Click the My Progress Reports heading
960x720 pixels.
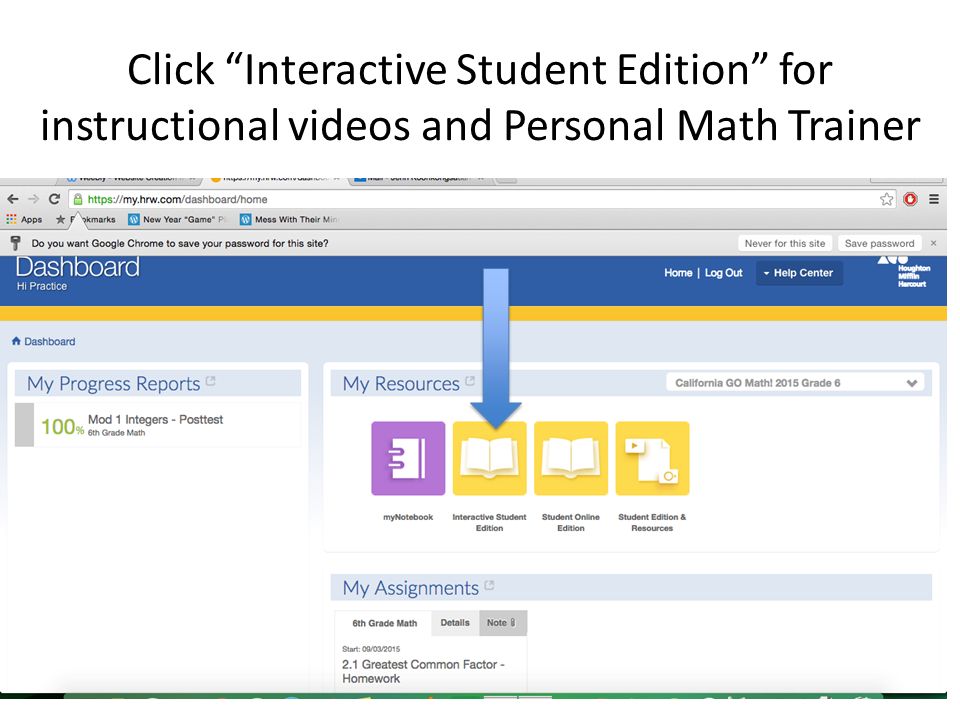click(113, 384)
